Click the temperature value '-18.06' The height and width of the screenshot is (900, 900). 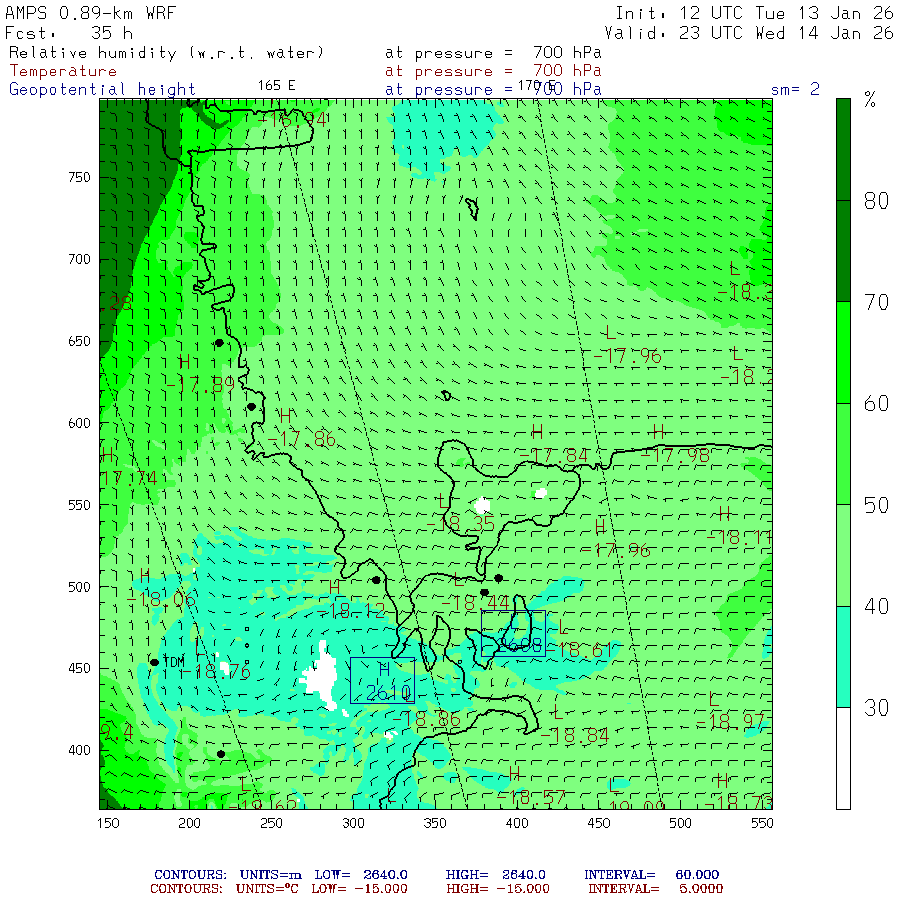pyautogui.click(x=161, y=600)
